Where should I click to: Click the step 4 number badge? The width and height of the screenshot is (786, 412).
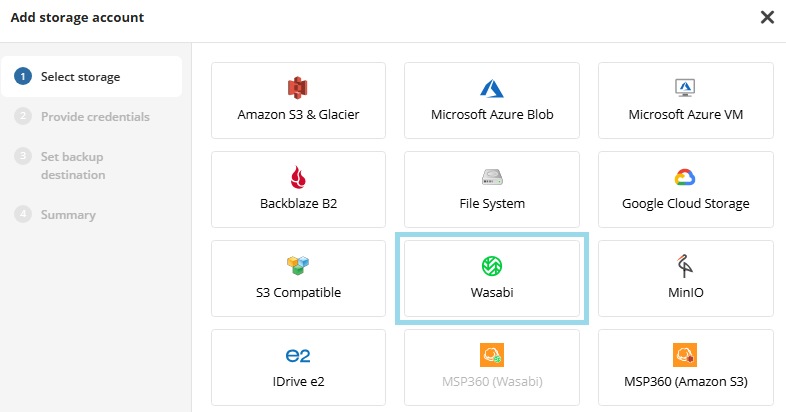23,214
